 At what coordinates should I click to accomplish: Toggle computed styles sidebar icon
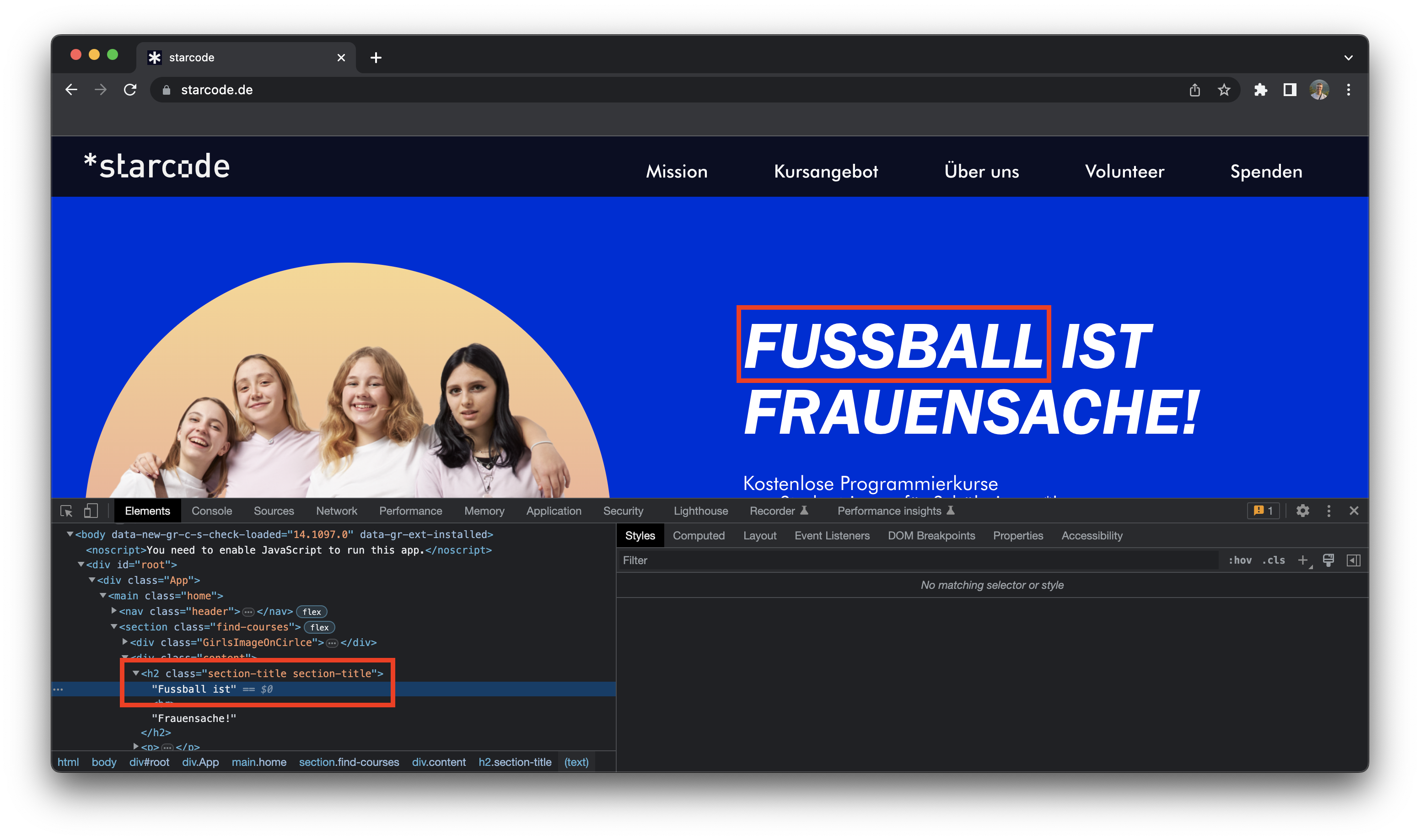[1354, 560]
